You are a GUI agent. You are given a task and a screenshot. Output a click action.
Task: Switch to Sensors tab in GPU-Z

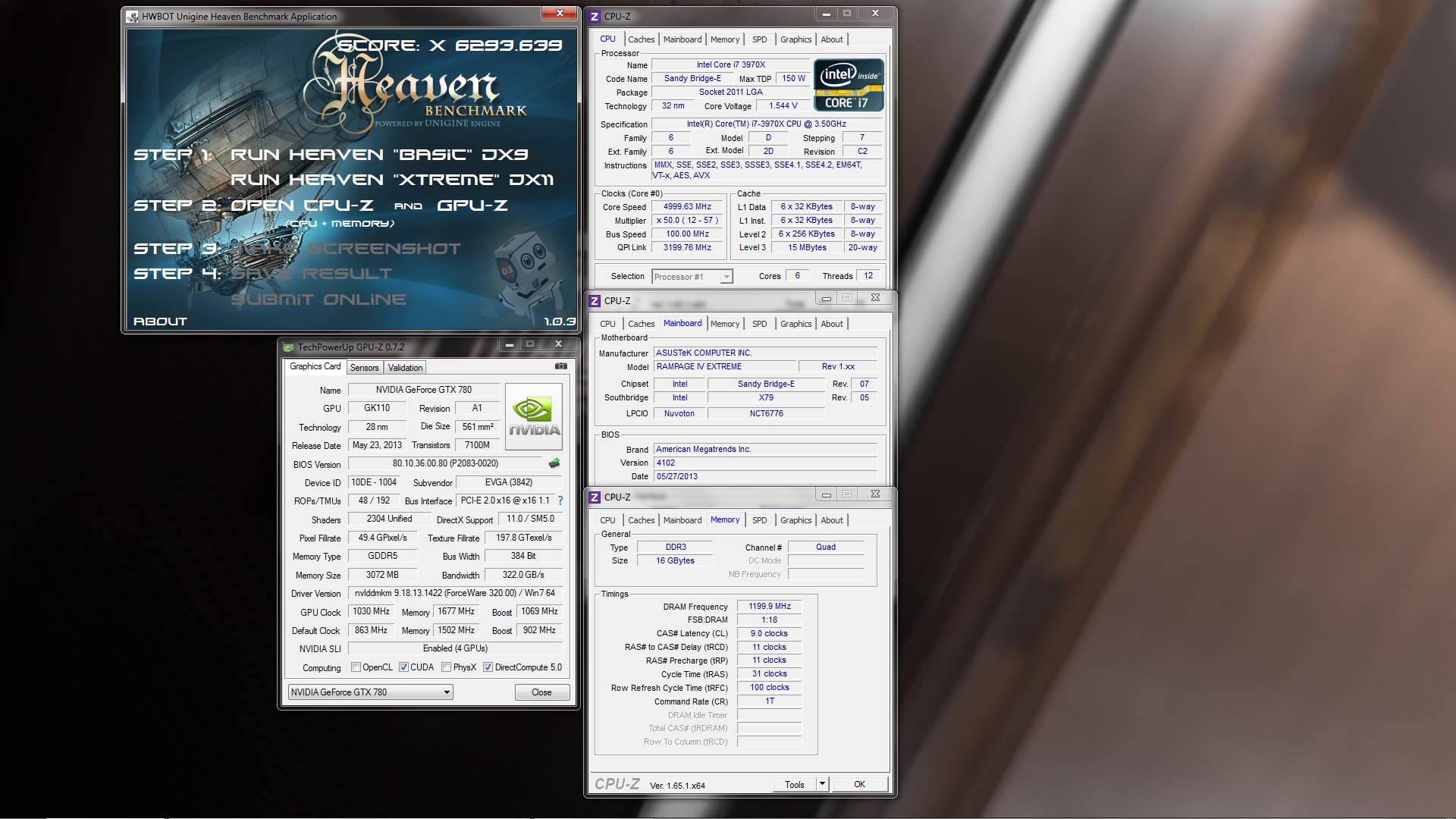[x=364, y=368]
